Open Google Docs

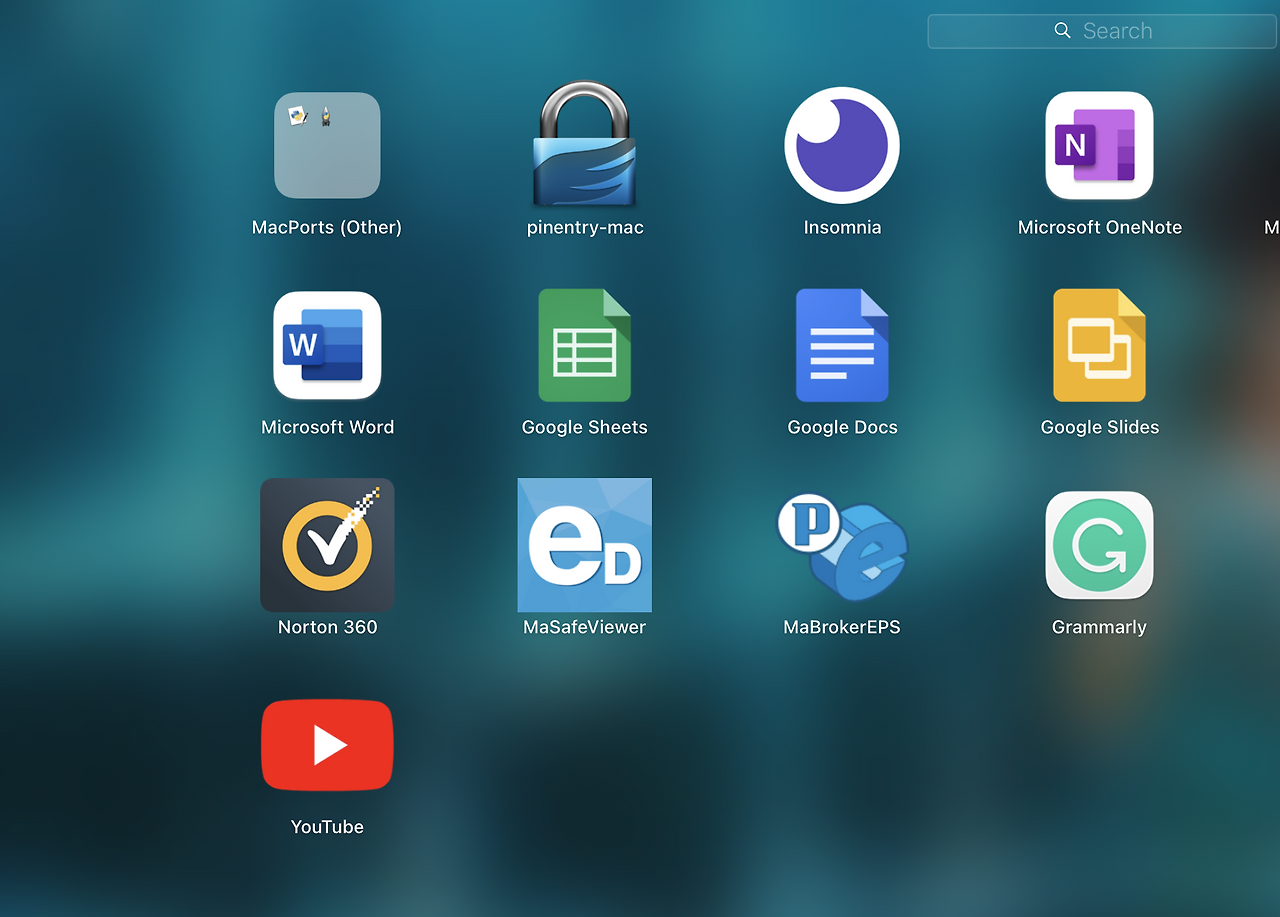point(842,345)
